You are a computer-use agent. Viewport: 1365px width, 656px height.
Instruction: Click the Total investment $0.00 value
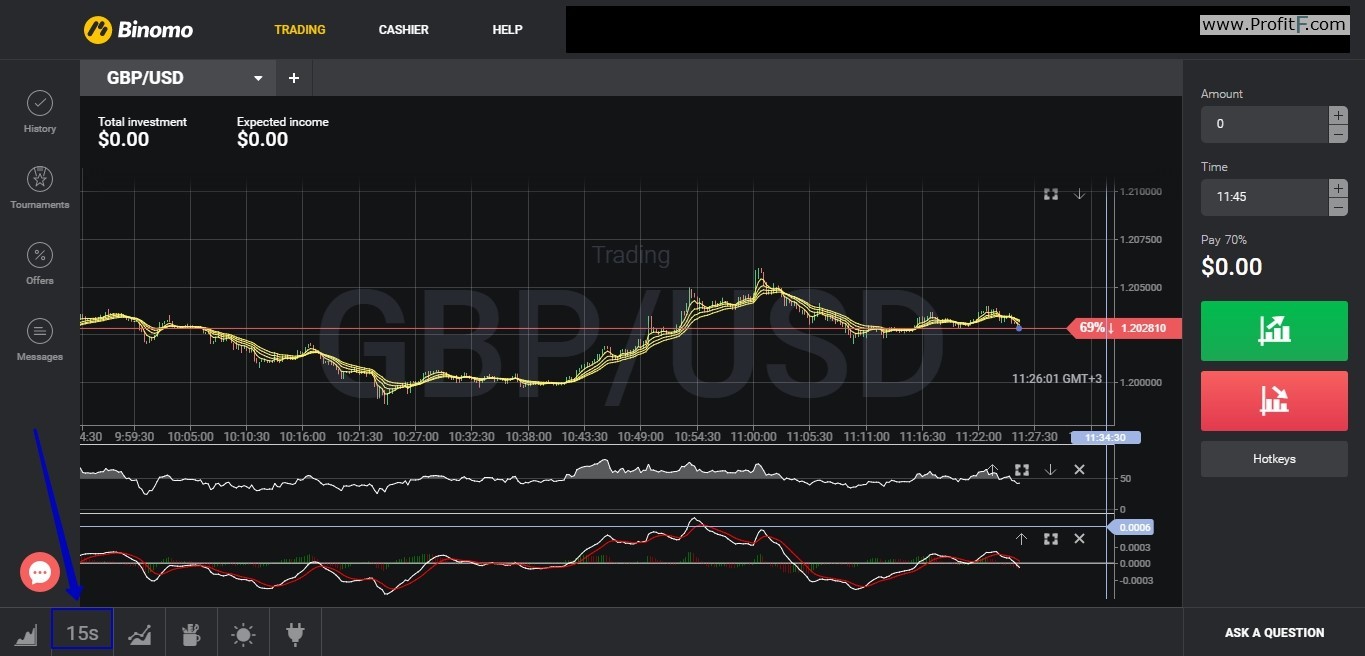tap(124, 140)
